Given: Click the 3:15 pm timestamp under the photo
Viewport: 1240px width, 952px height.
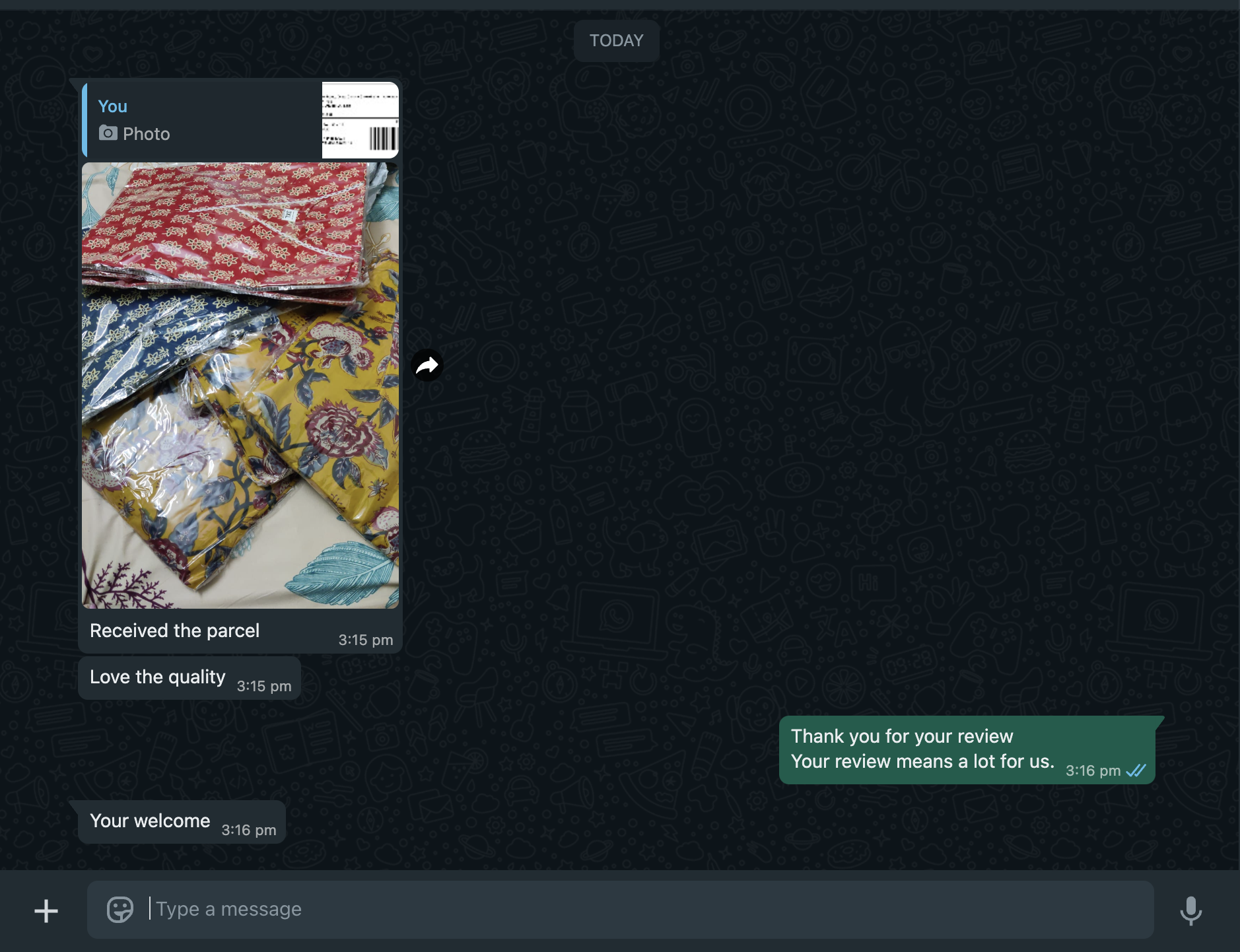Looking at the screenshot, I should [365, 640].
